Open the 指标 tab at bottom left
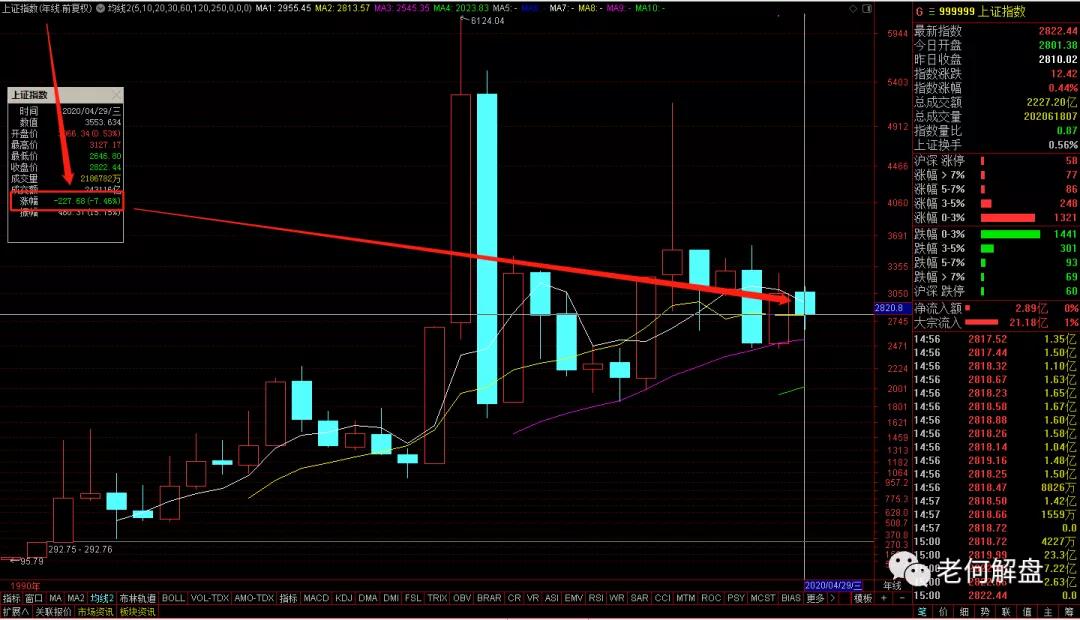The height and width of the screenshot is (620, 1080). point(12,598)
